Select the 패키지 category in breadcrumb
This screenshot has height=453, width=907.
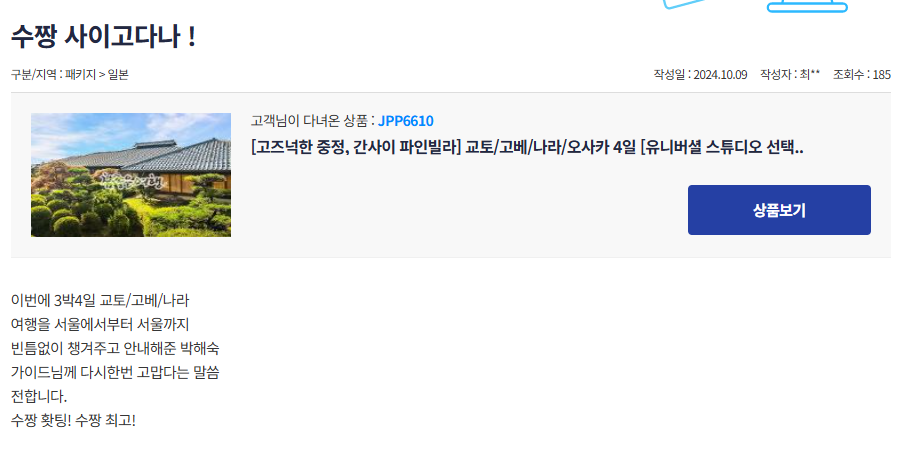(x=80, y=75)
